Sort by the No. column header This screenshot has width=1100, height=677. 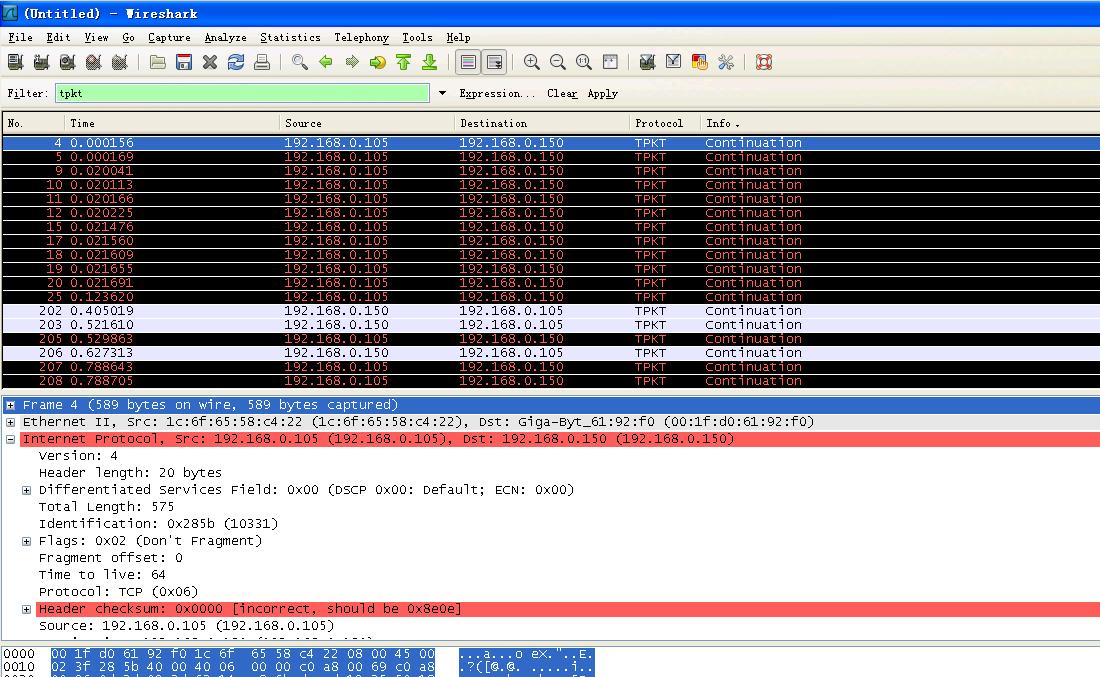pos(33,123)
